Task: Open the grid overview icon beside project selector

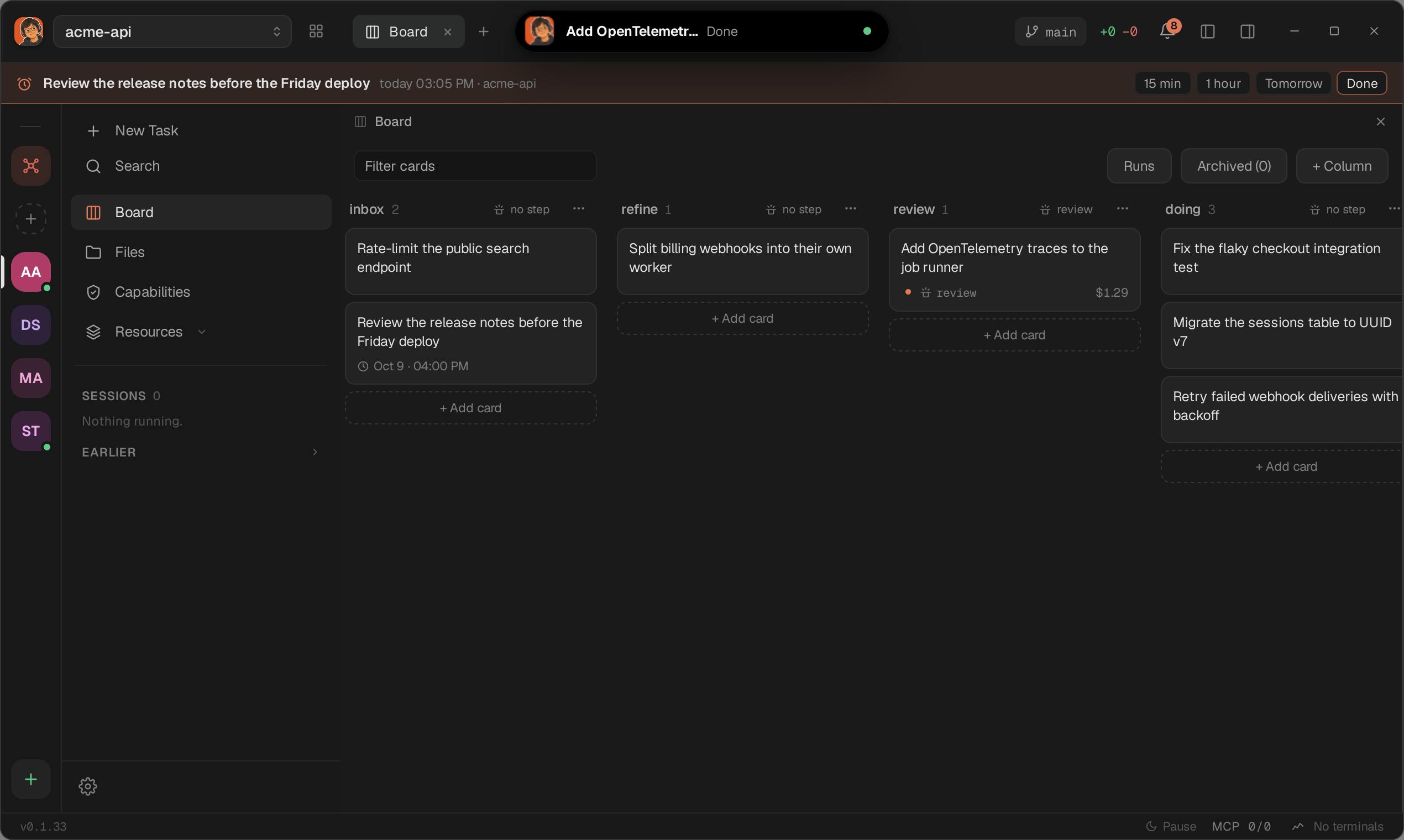Action: (316, 31)
